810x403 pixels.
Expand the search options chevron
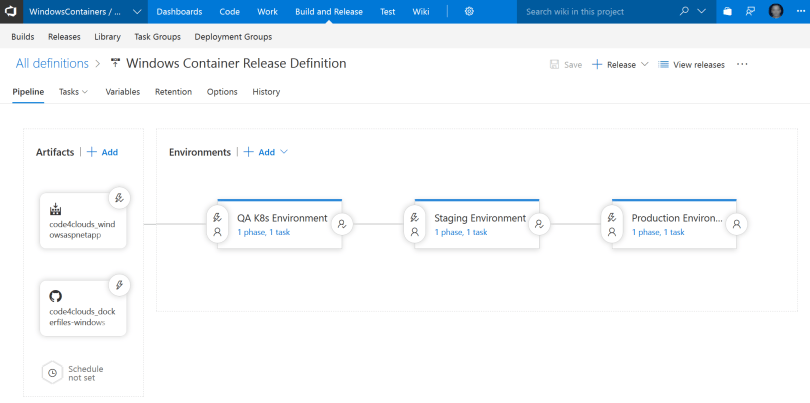[x=702, y=11]
